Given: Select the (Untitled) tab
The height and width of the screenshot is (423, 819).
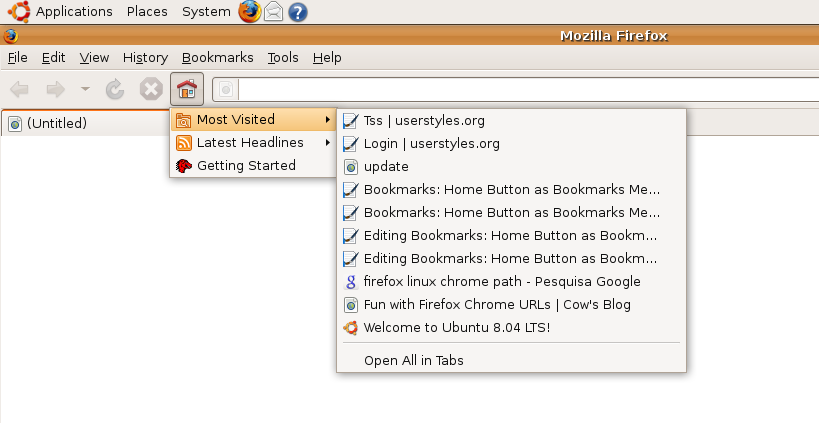Looking at the screenshot, I should click(x=86, y=123).
